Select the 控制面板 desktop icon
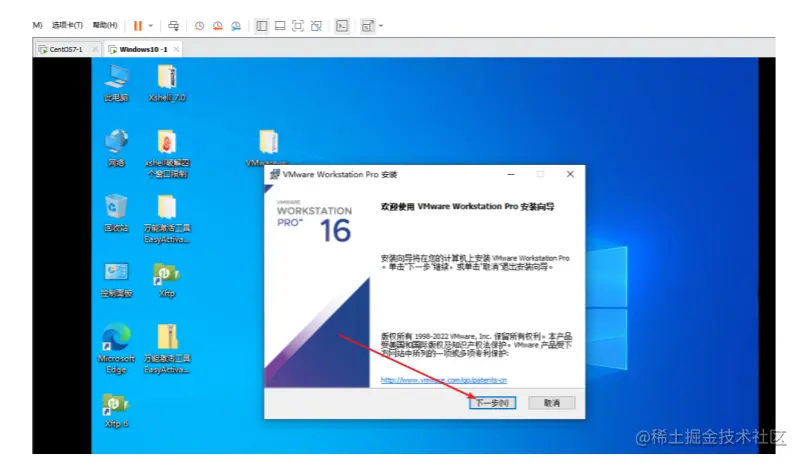 click(116, 280)
